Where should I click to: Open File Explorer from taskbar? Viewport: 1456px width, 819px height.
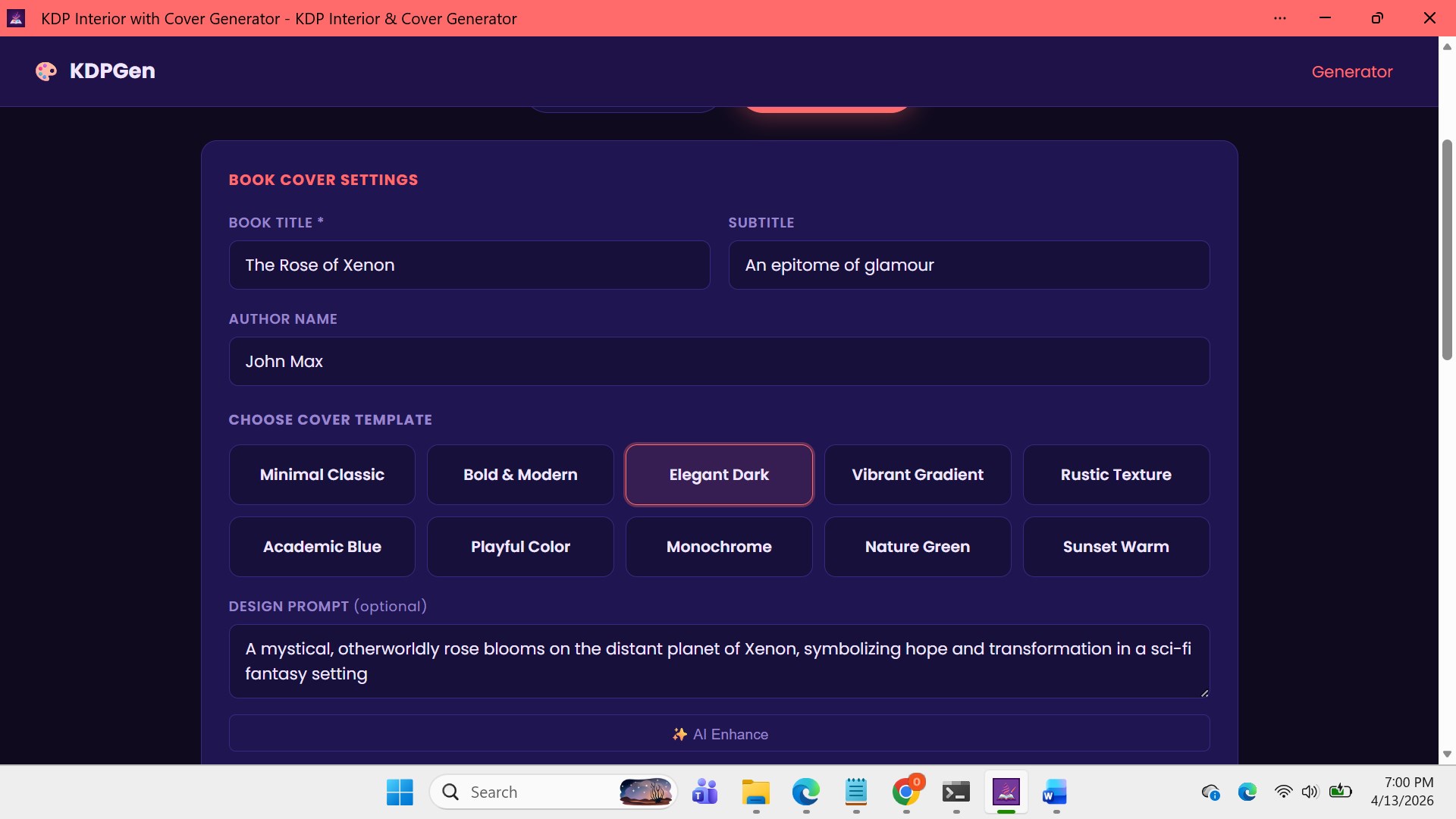(x=755, y=792)
